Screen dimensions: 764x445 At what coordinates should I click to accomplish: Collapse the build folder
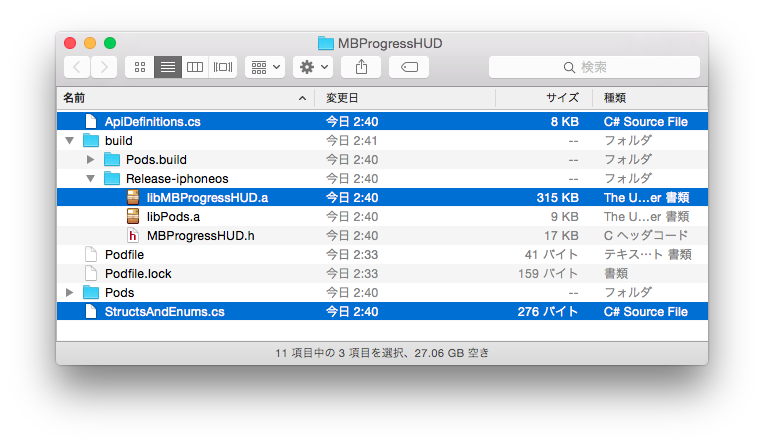(70, 141)
